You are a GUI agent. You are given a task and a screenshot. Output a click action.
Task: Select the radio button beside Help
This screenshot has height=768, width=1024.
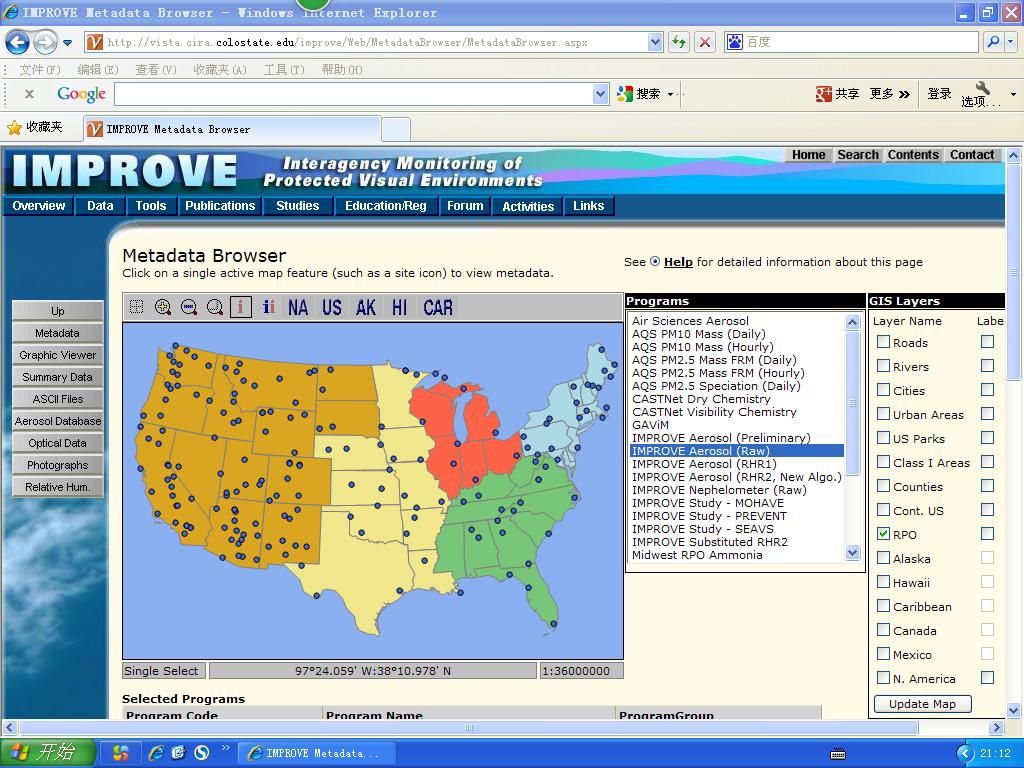(655, 262)
